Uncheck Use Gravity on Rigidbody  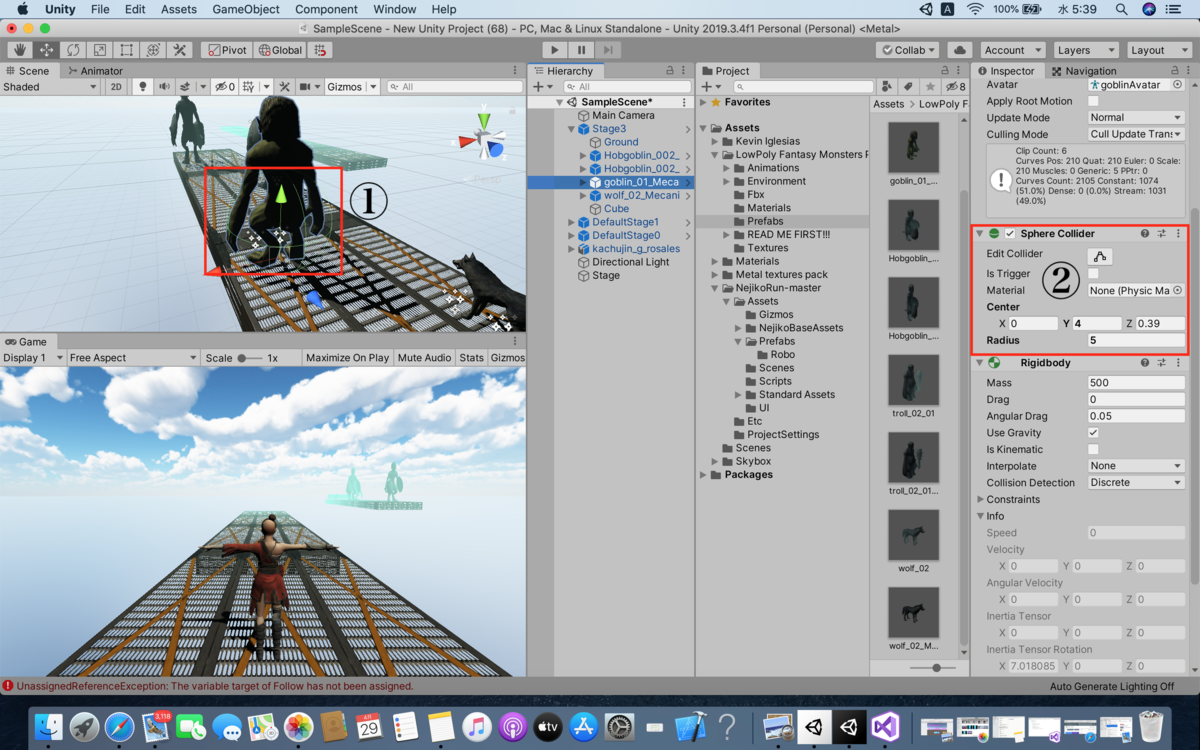coord(1093,433)
